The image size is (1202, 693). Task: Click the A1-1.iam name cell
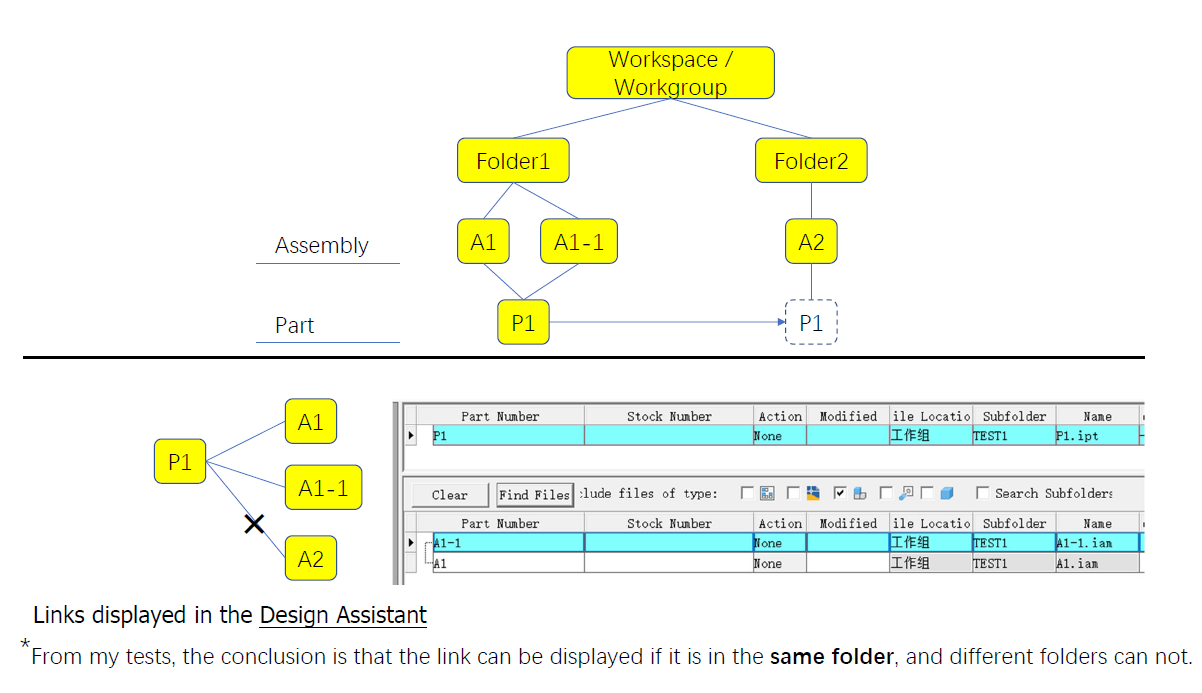[1097, 543]
